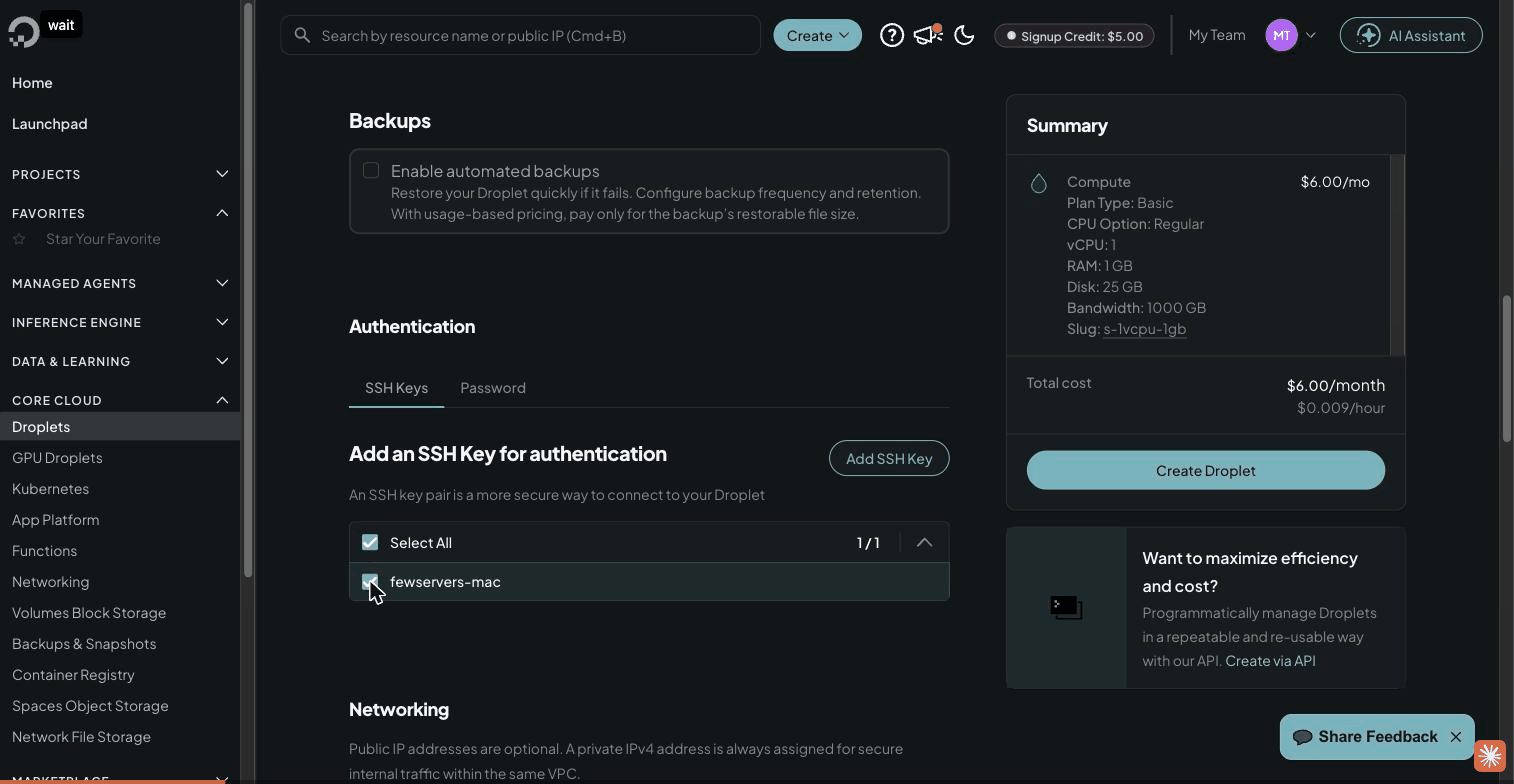
Task: Click the Add SSH Key button
Action: (x=889, y=458)
